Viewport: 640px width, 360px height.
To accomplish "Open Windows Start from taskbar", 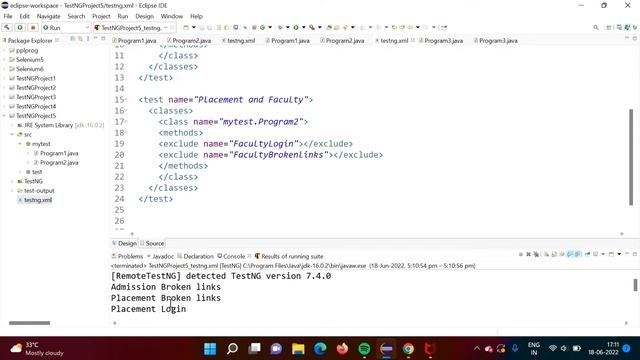I will [x=210, y=349].
